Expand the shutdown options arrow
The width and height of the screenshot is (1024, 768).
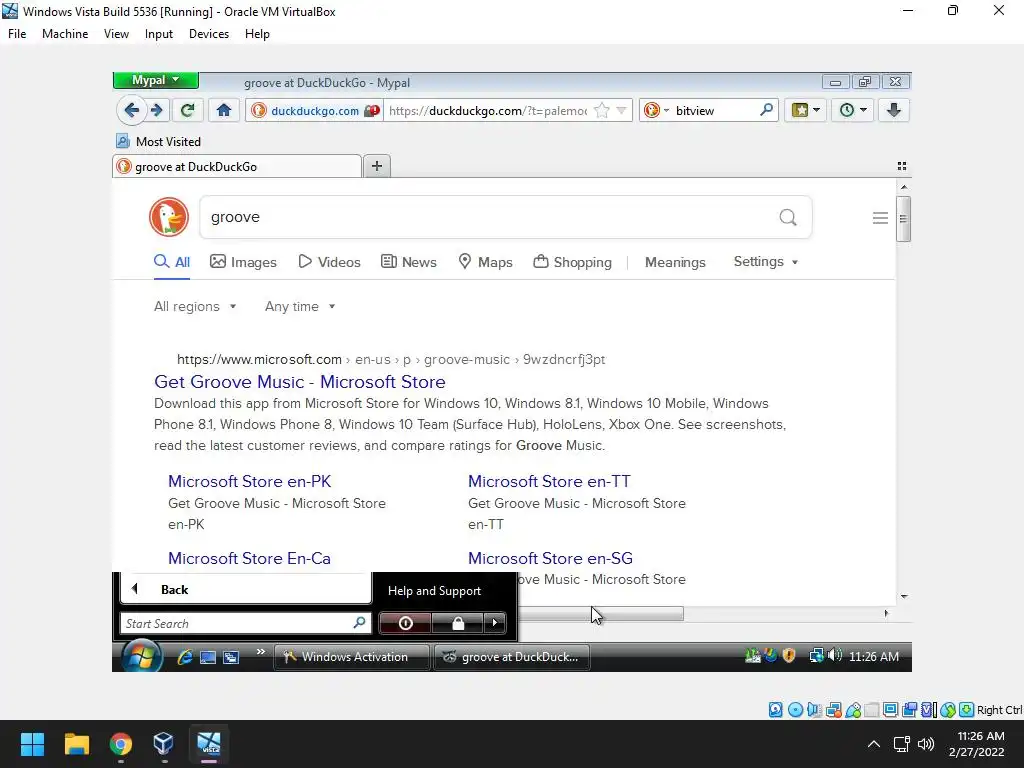494,623
